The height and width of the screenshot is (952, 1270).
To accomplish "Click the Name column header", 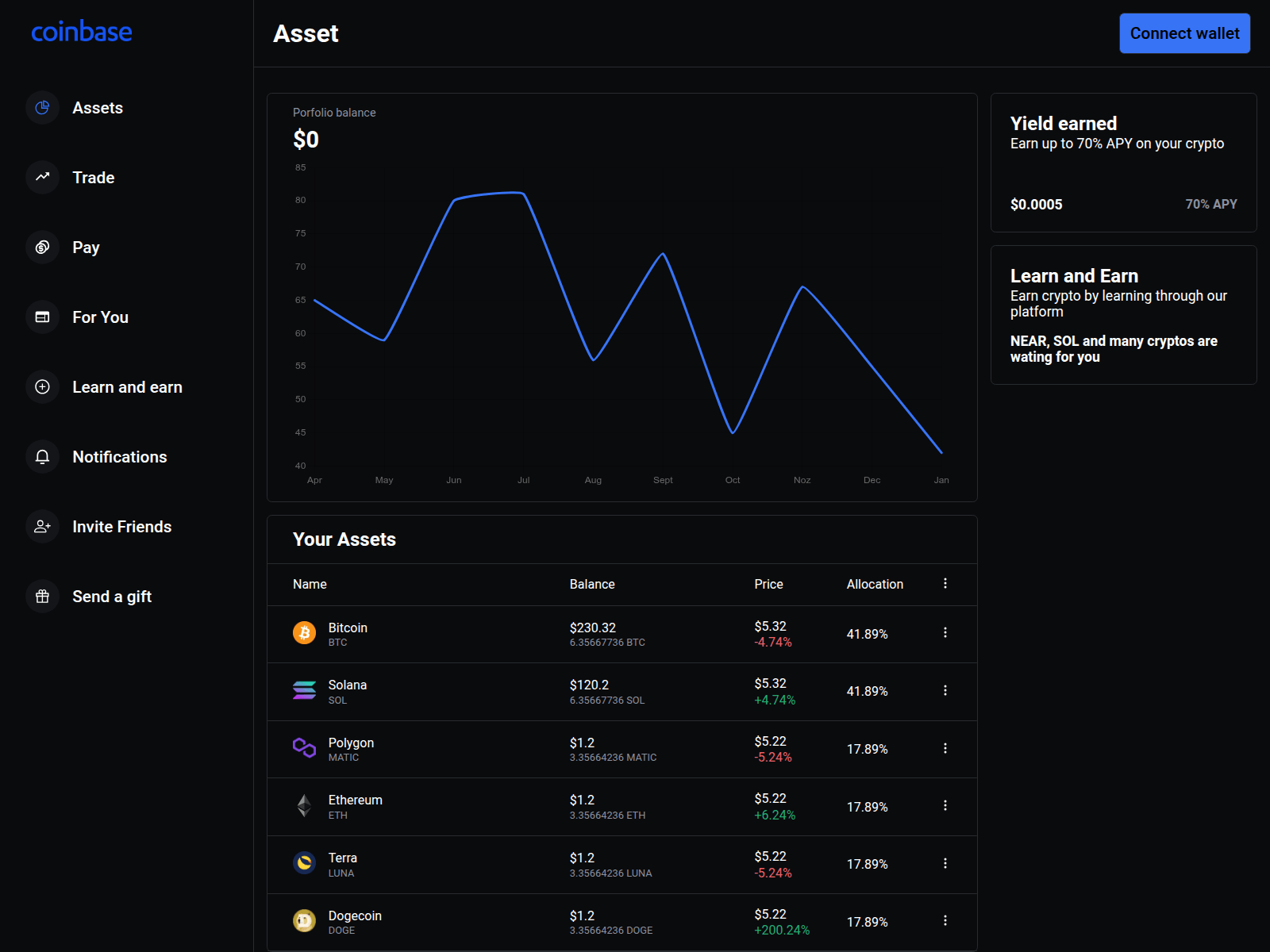I will tap(310, 585).
